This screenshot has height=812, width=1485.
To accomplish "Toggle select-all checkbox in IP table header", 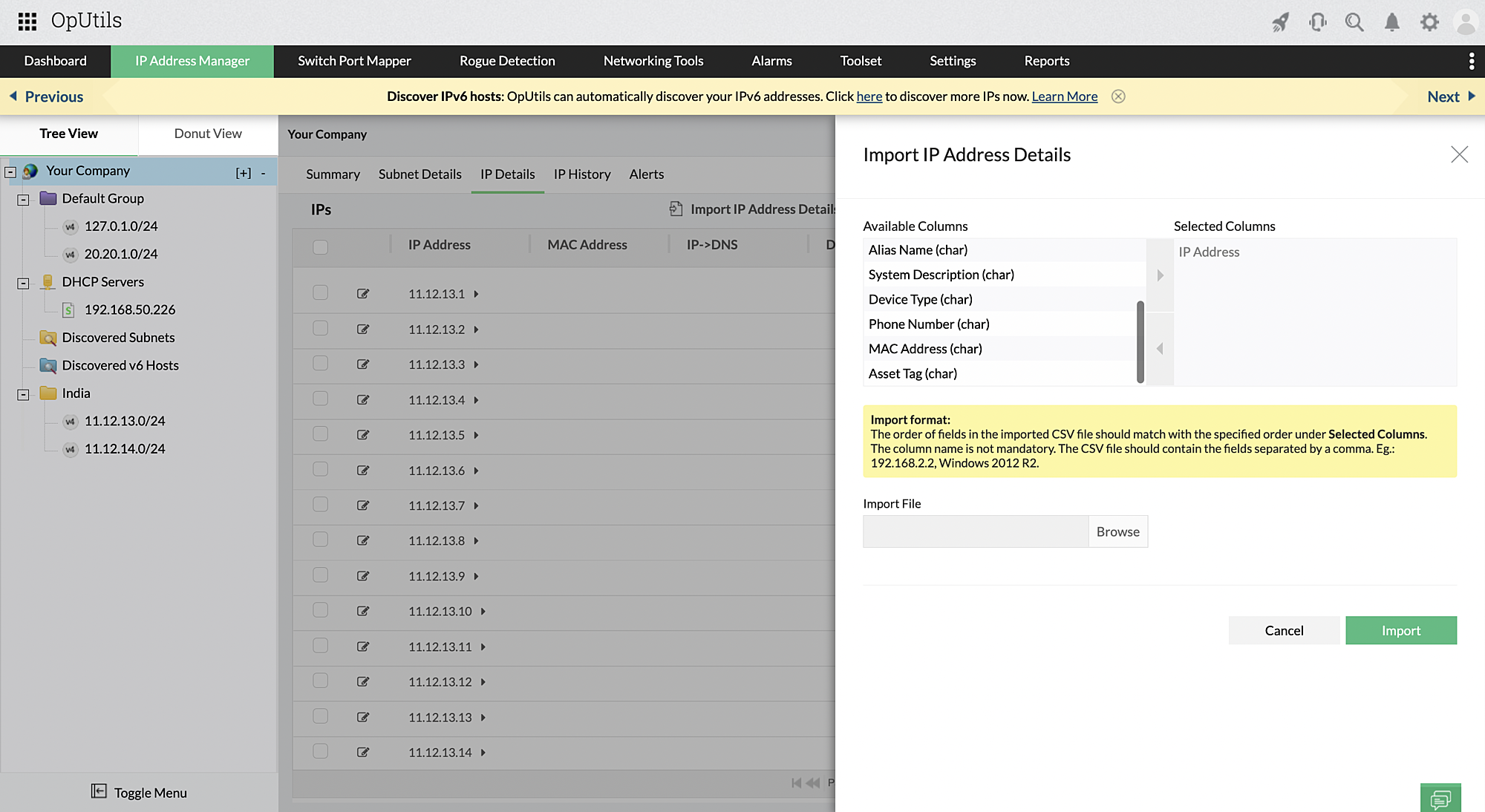I will (320, 246).
